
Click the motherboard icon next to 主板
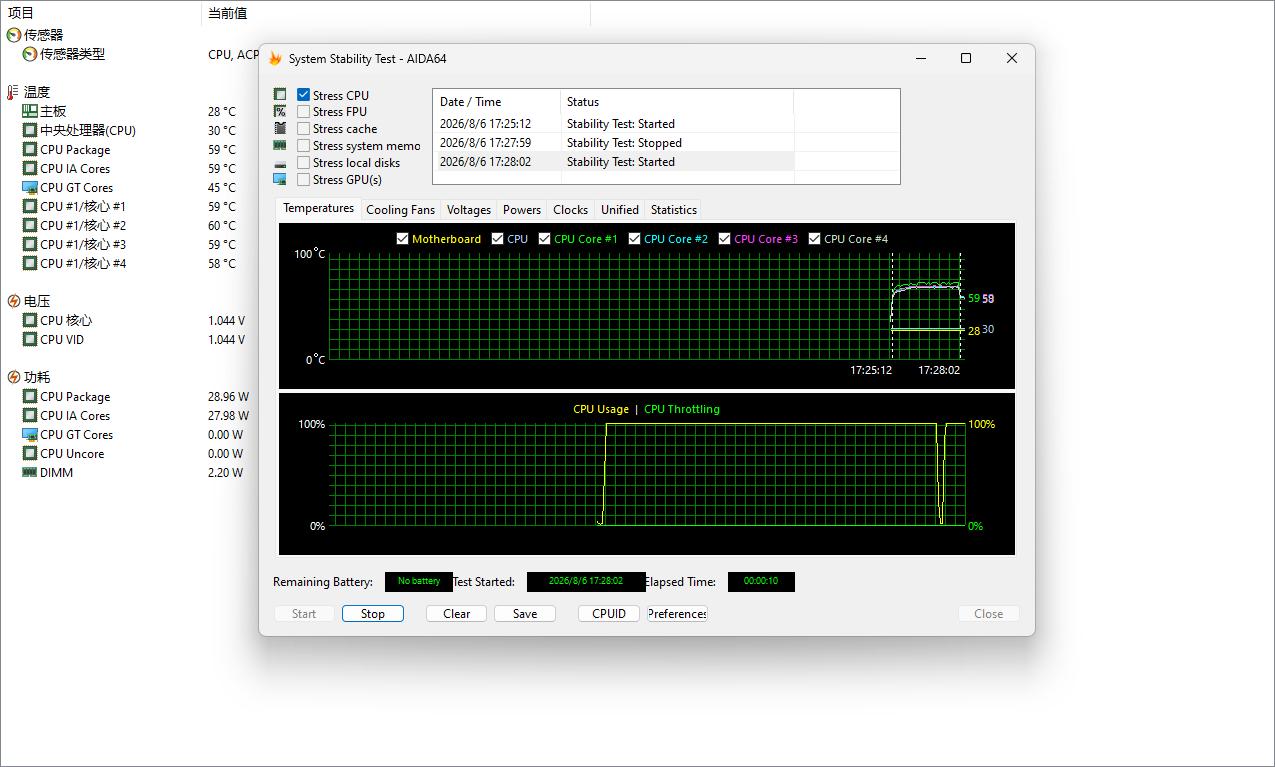click(30, 111)
